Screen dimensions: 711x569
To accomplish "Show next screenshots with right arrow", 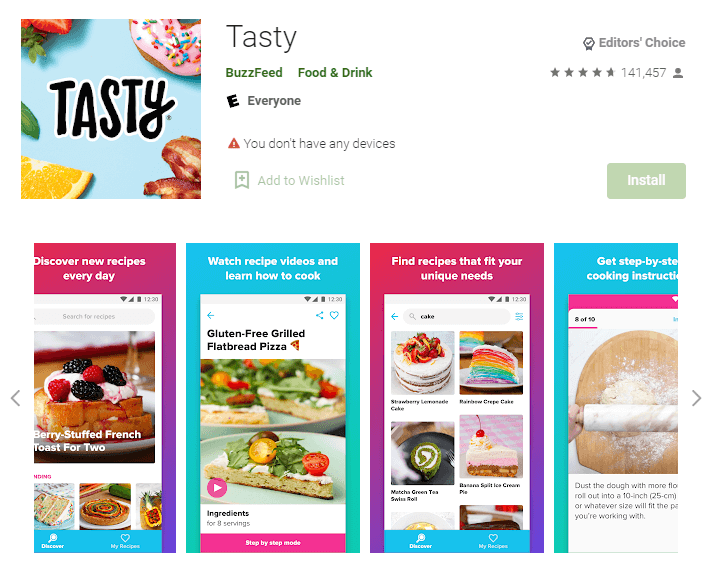I will click(696, 398).
